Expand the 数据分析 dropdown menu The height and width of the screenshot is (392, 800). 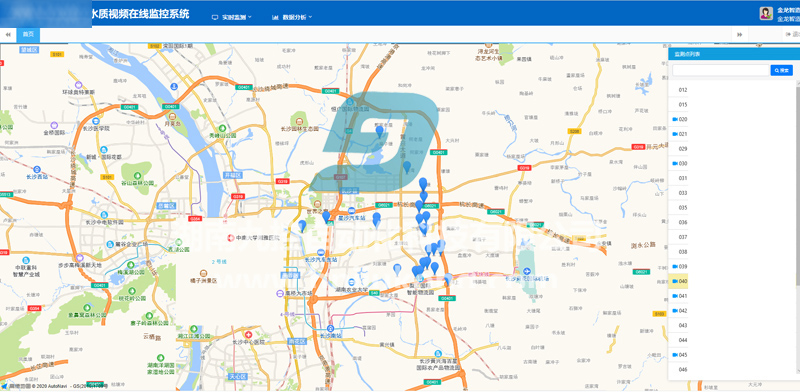(x=292, y=17)
